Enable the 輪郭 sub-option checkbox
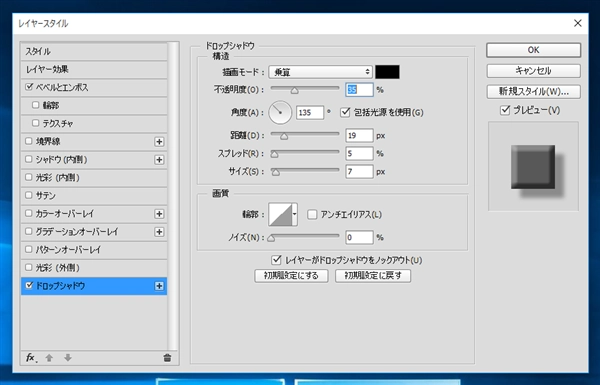The image size is (600, 385). (36, 105)
